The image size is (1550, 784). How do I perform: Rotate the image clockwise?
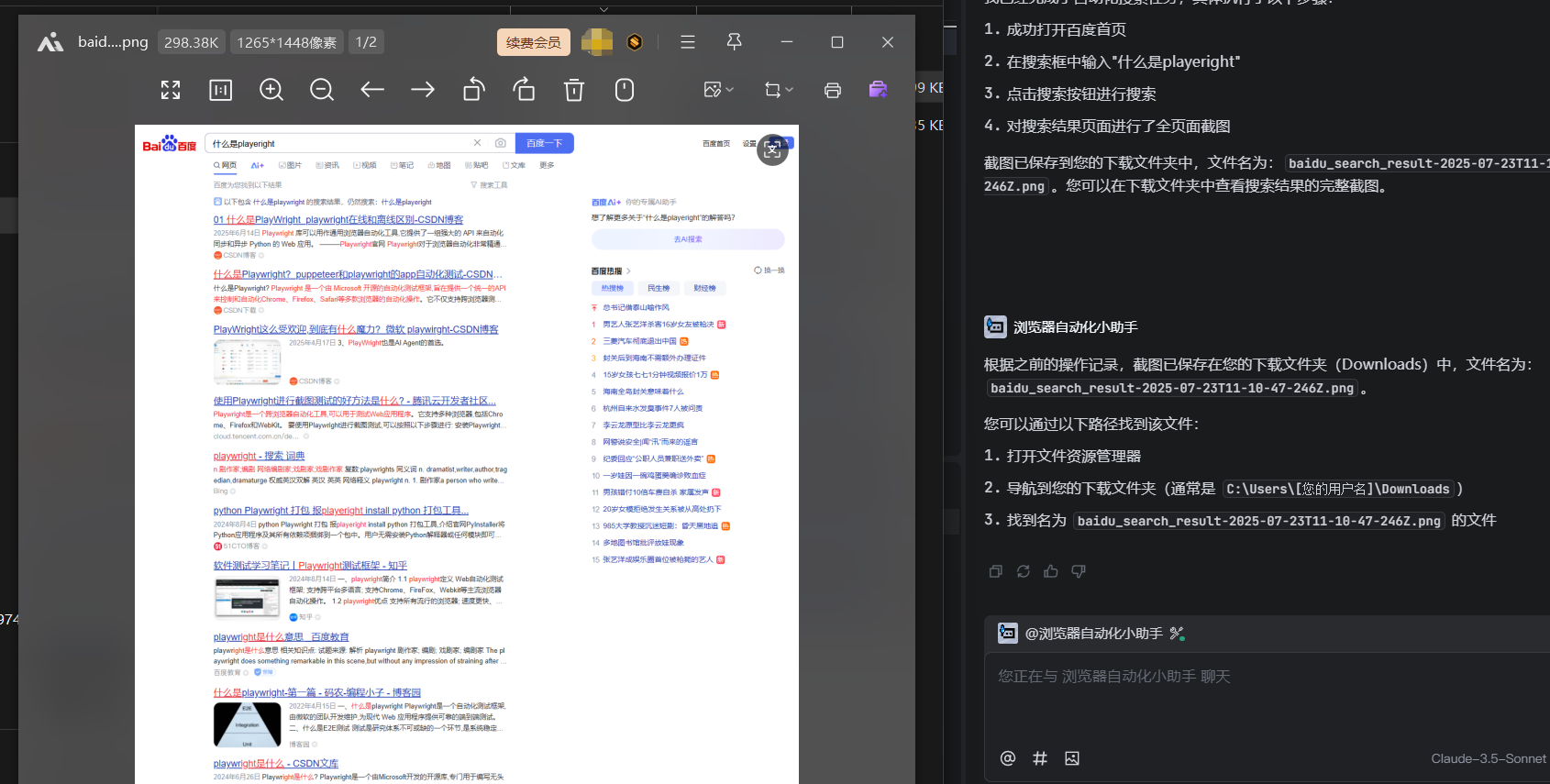(x=524, y=90)
